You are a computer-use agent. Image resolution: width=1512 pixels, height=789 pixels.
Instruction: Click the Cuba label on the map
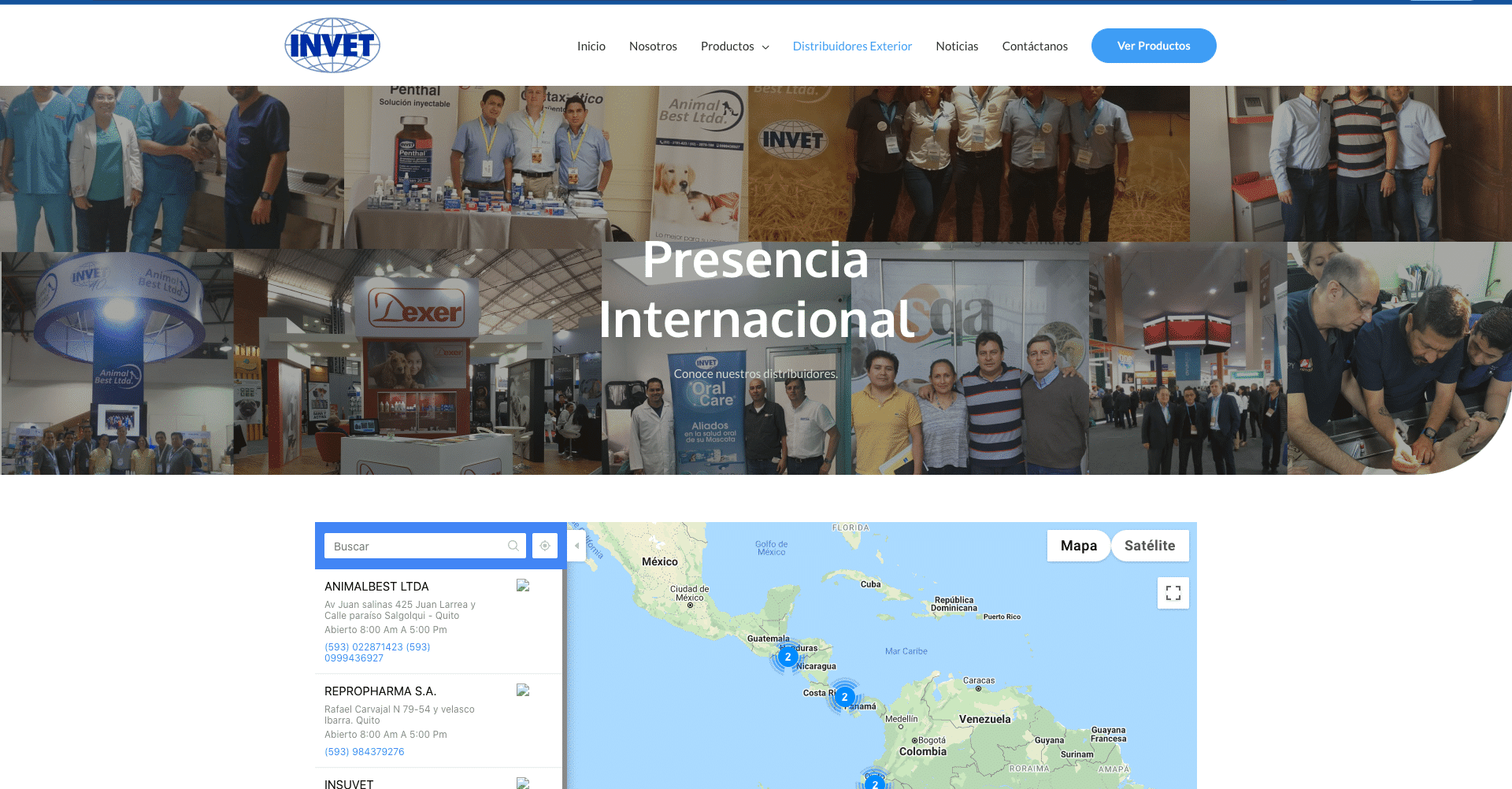(x=870, y=584)
